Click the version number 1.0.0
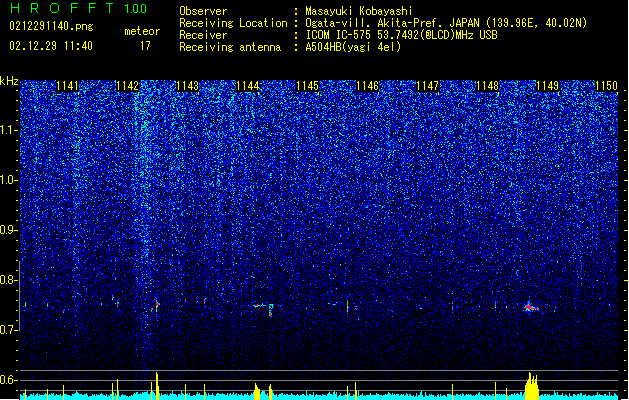The width and height of the screenshot is (629, 400). (135, 8)
